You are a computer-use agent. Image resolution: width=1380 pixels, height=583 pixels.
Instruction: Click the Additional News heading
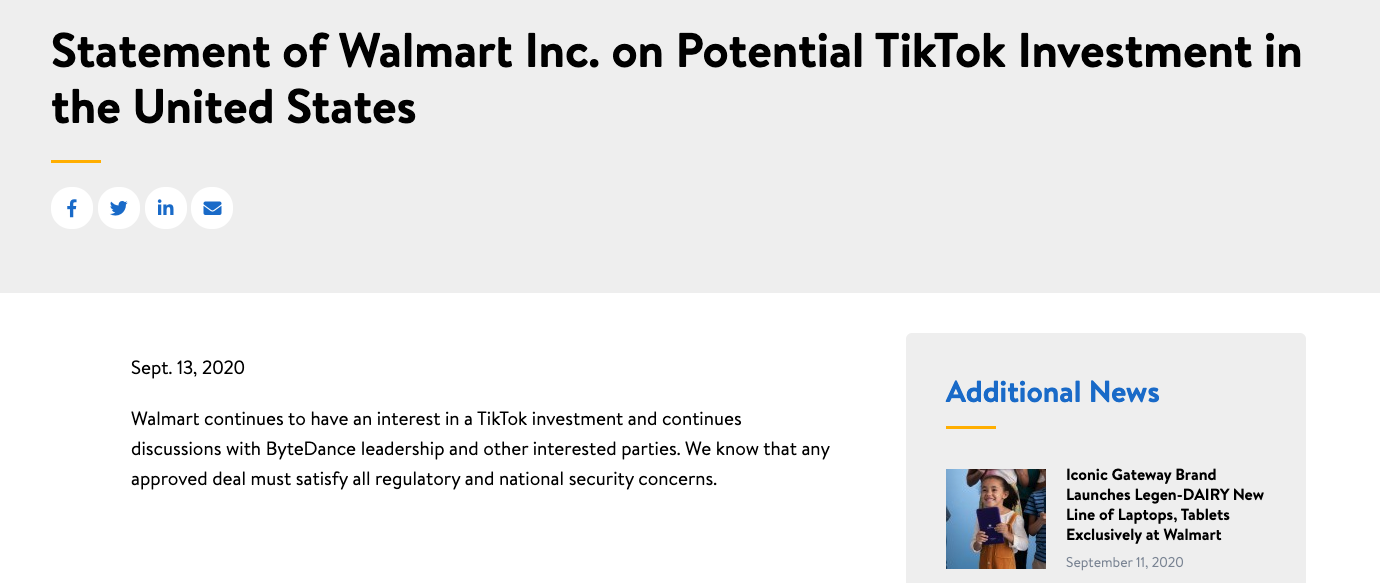(1053, 392)
